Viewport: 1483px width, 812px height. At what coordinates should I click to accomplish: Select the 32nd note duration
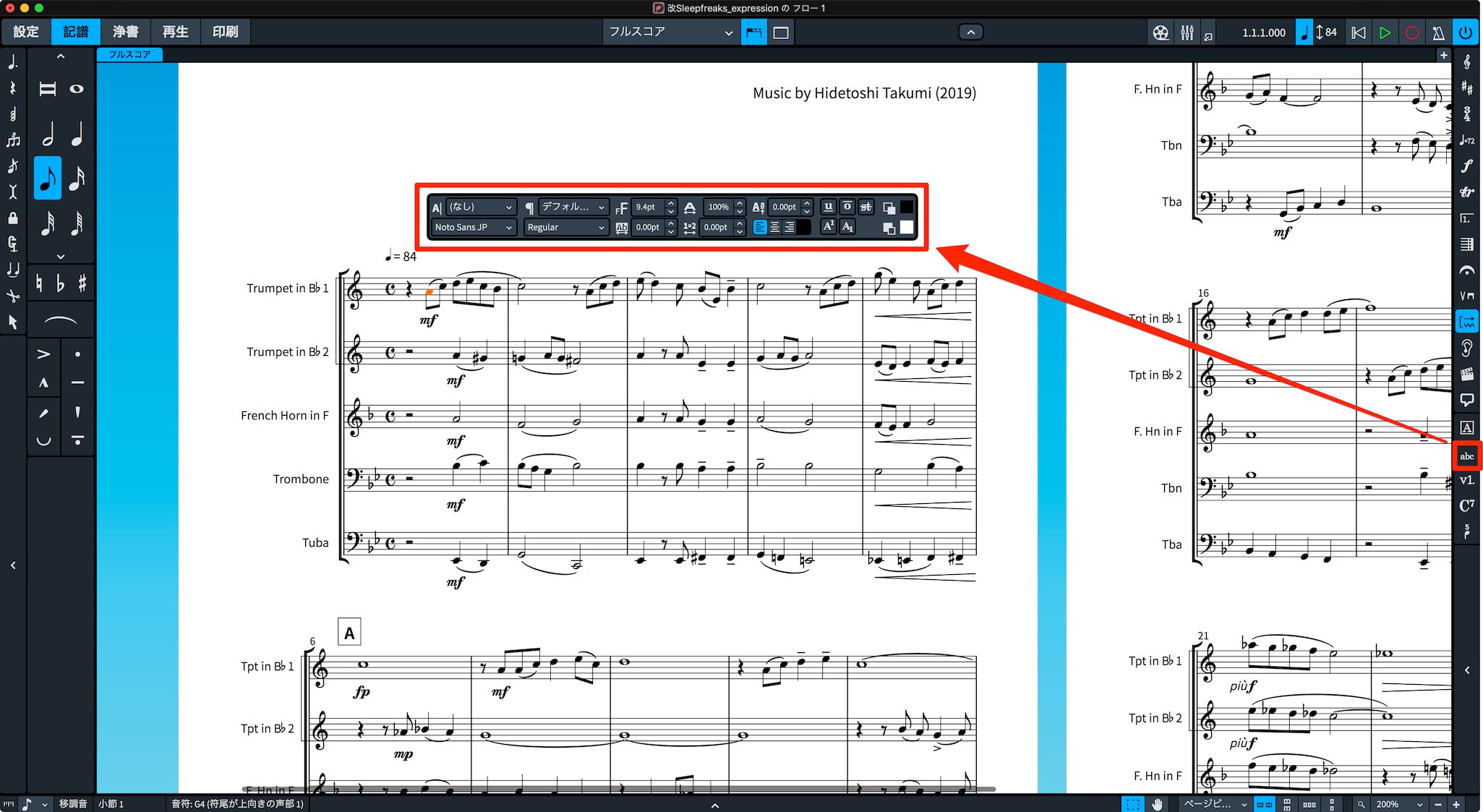click(x=48, y=223)
